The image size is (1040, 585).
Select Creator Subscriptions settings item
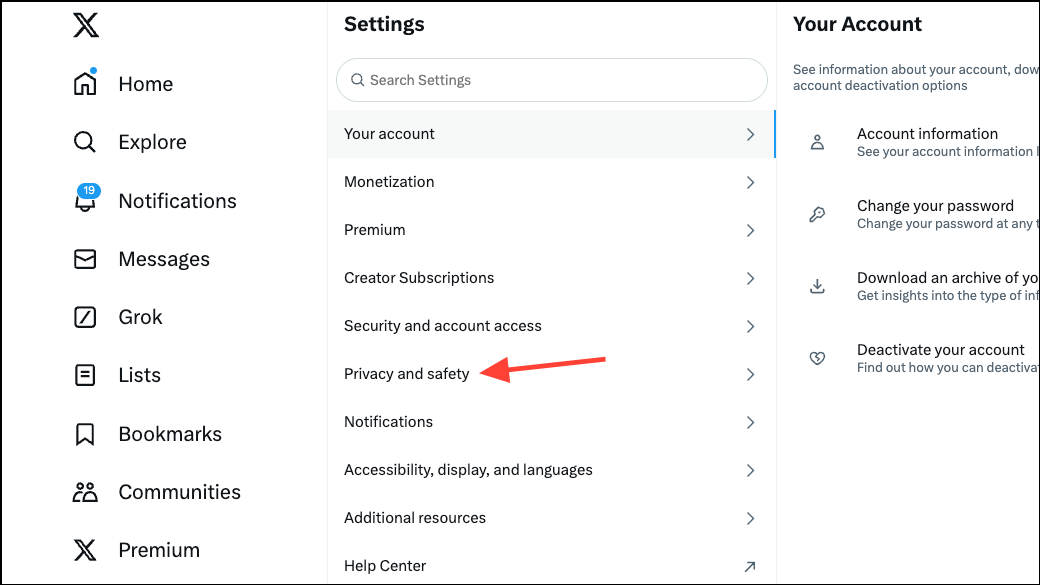coord(419,278)
